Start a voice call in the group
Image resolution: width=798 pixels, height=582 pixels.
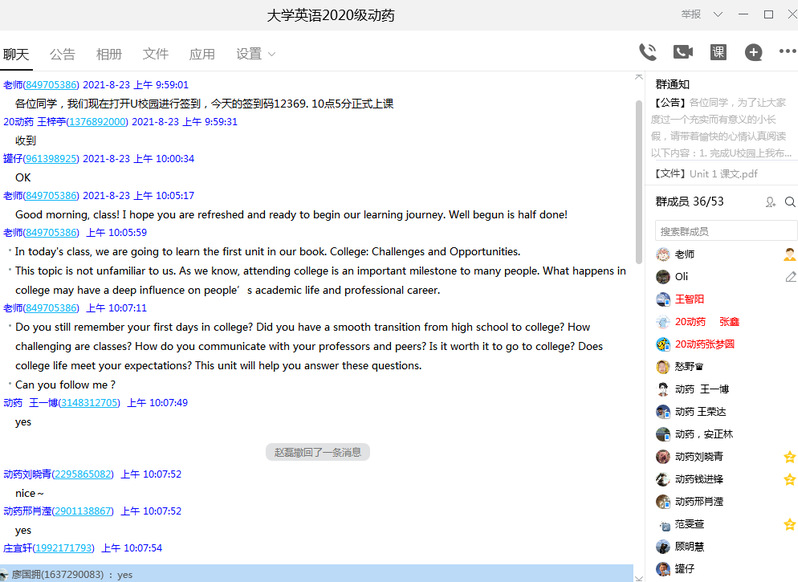tap(647, 52)
